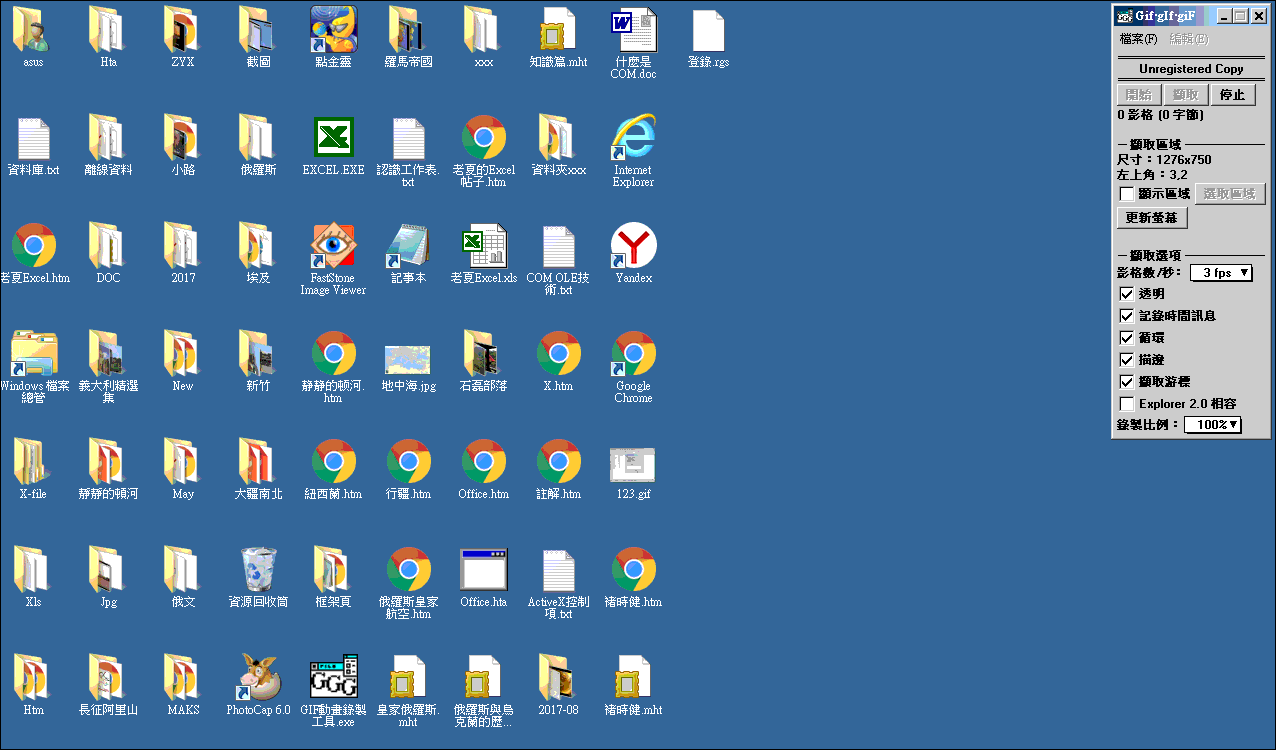
Task: Select the 框架頁 folder icon
Action: point(333,570)
